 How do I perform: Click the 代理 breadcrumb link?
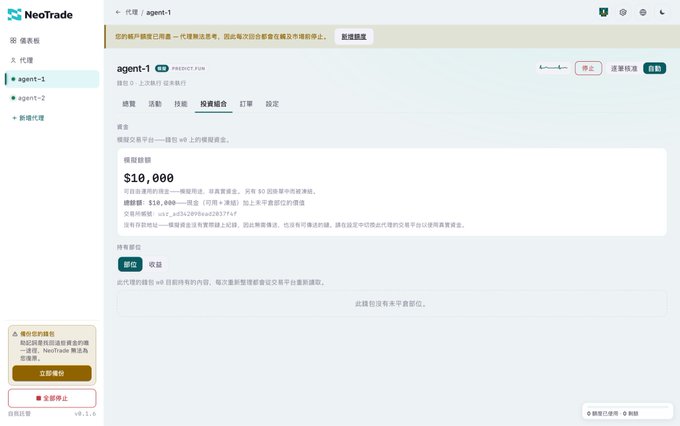(x=131, y=13)
